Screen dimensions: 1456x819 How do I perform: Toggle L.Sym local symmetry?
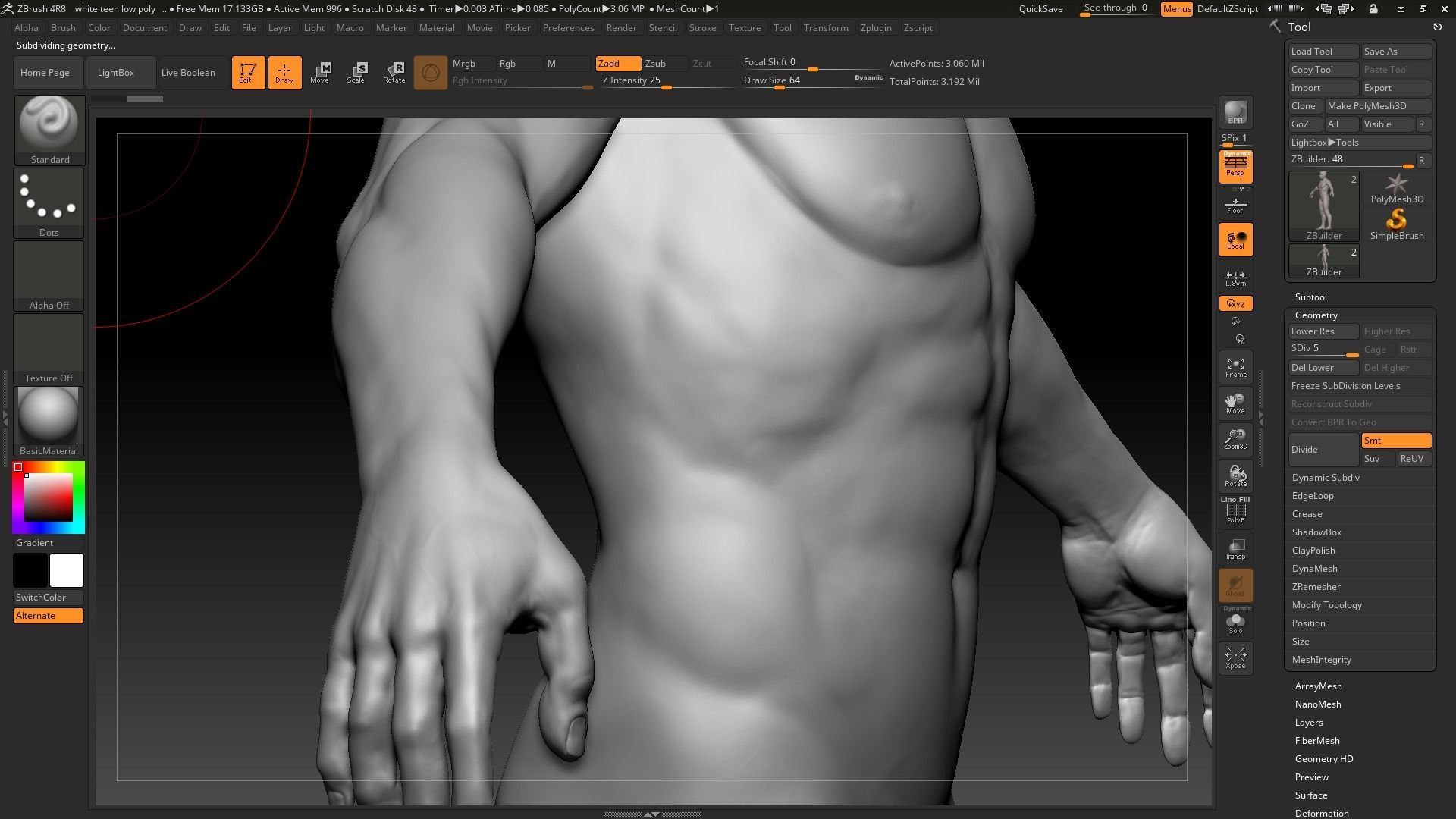tap(1235, 278)
